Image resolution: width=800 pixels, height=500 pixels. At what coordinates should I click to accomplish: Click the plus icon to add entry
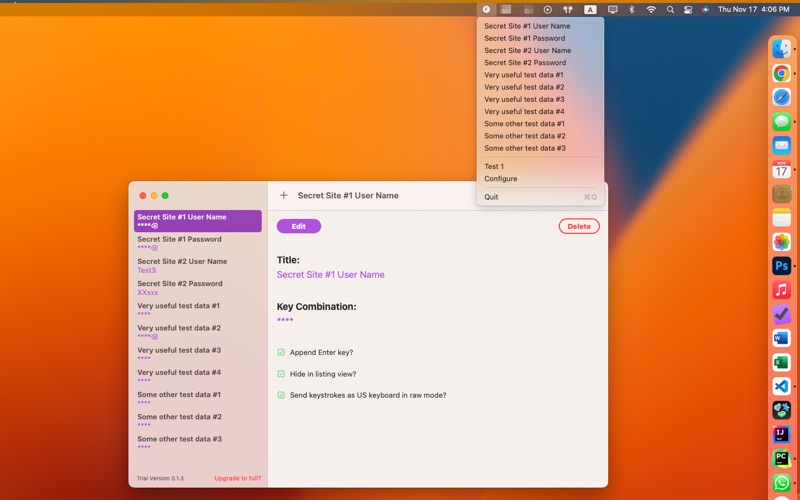tap(284, 195)
